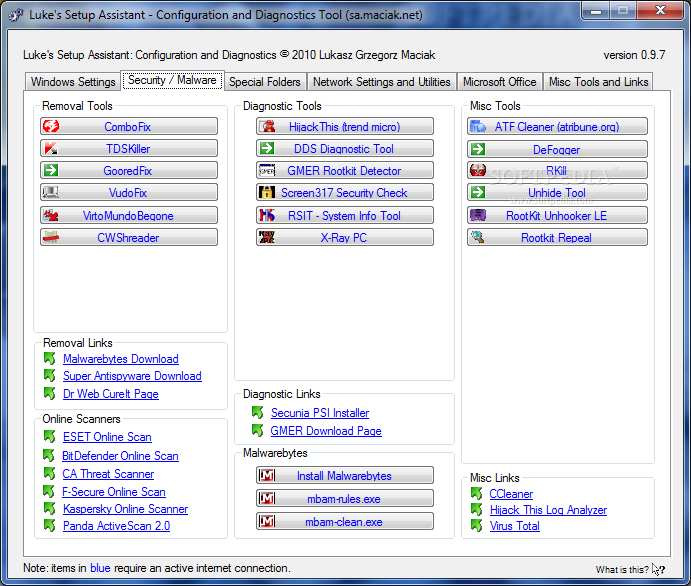Viewport: 691px width, 586px height.
Task: Click the RootKit Unhooker LE purple icon
Action: tap(478, 215)
